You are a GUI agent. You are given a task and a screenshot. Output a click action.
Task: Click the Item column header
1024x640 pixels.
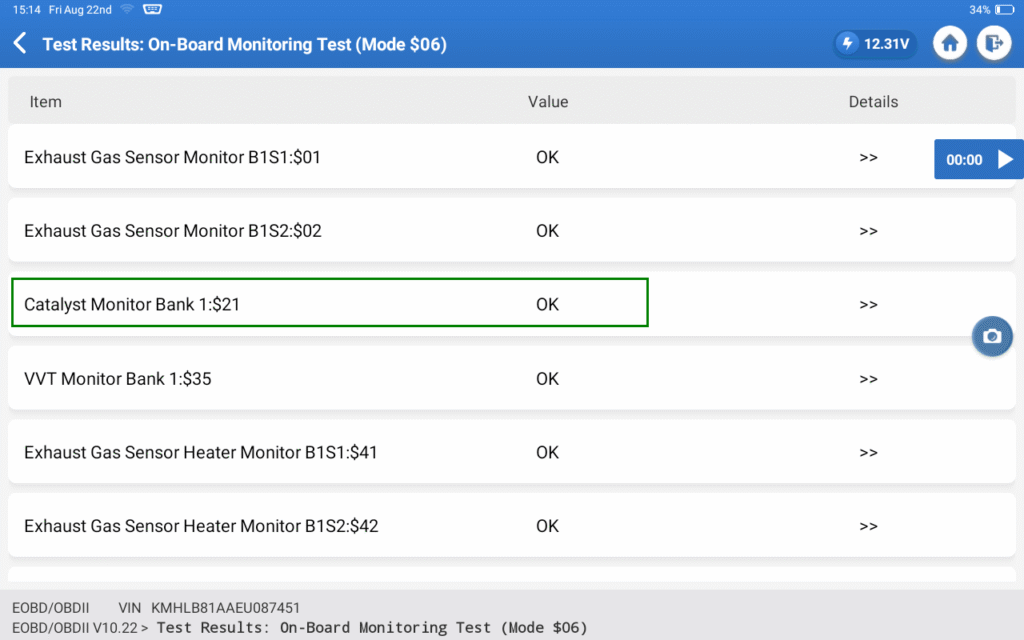46,102
